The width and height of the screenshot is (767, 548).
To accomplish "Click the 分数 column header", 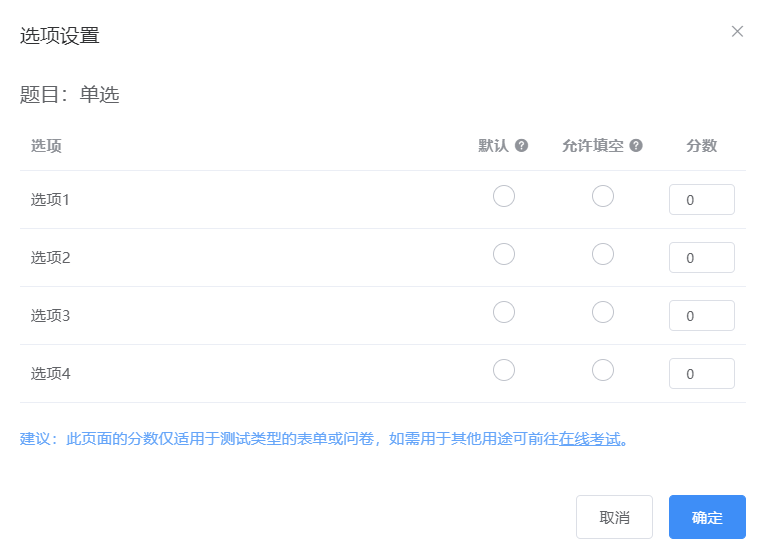I will pyautogui.click(x=701, y=145).
